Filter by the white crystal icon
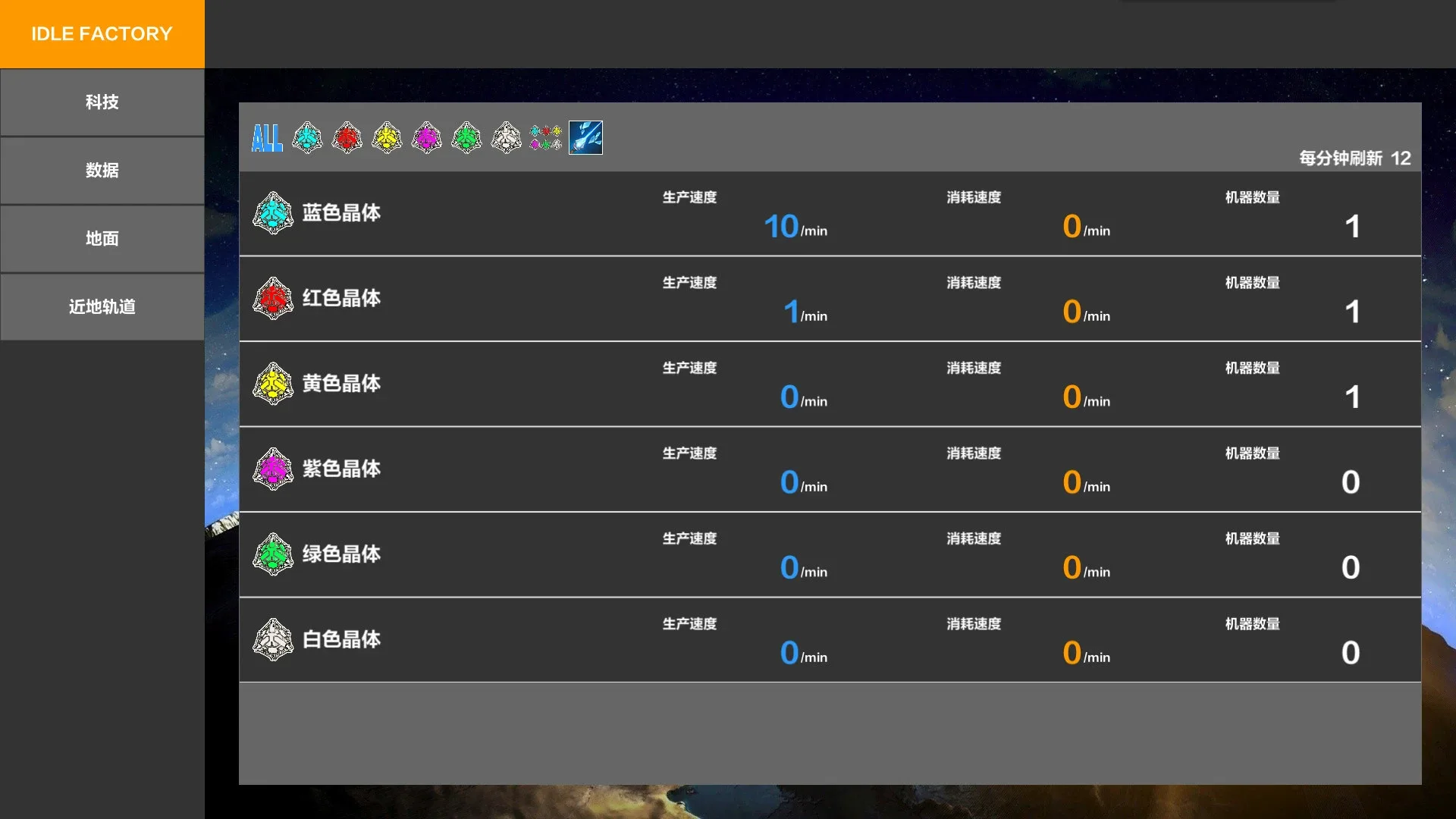This screenshot has width=1456, height=819. [x=507, y=138]
